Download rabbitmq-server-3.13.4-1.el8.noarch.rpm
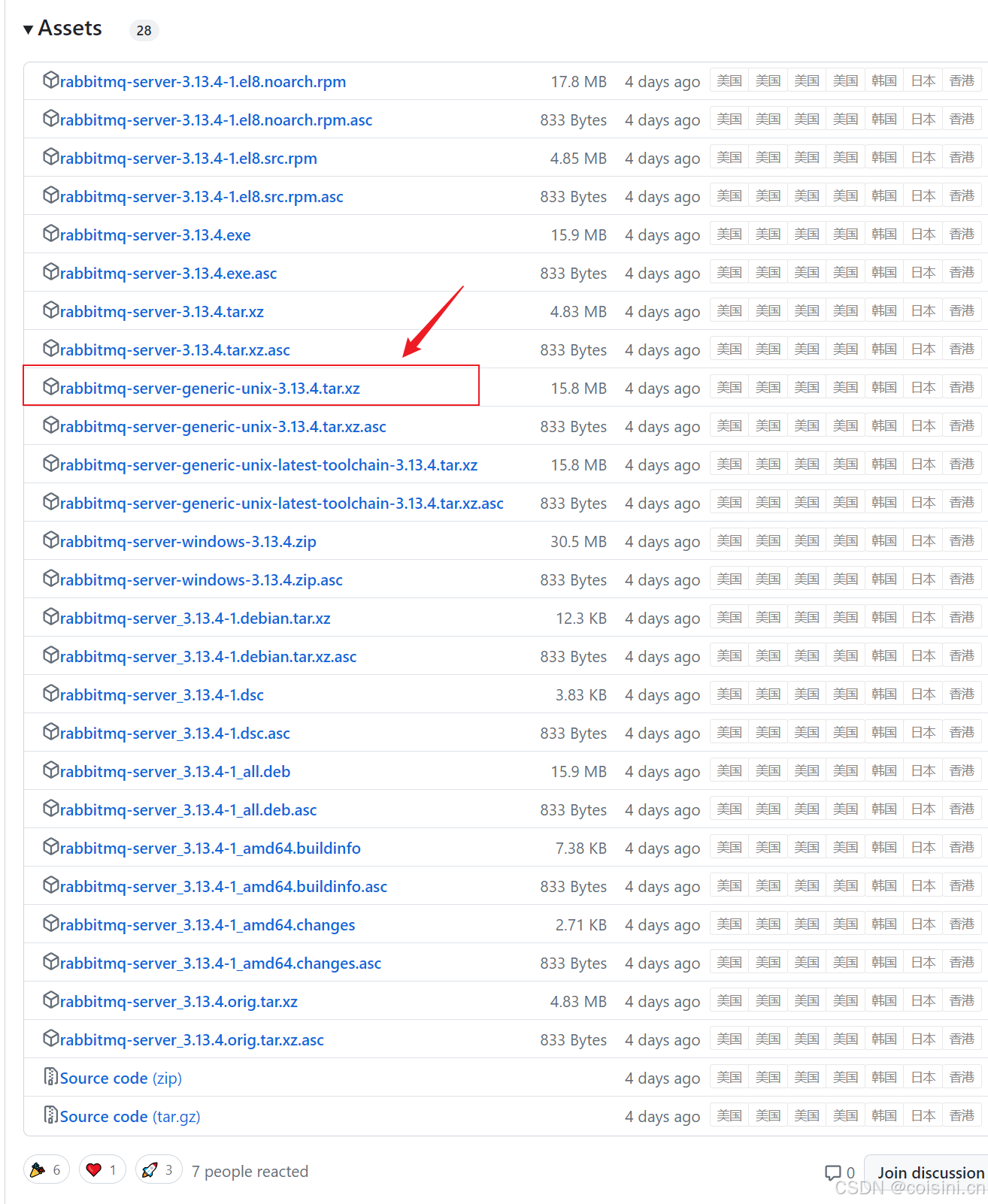This screenshot has width=988, height=1204. pos(203,82)
